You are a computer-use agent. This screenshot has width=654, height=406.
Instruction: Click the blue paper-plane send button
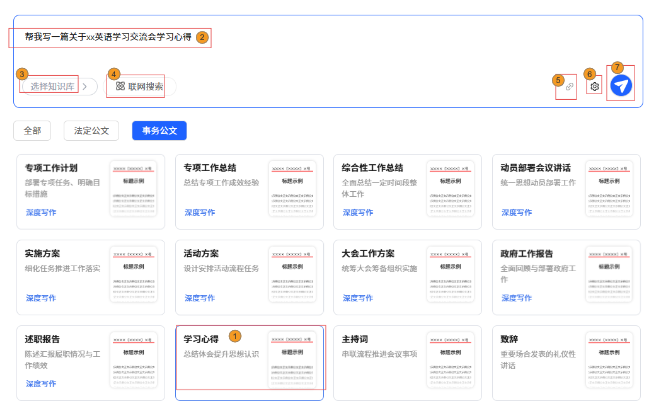(621, 87)
